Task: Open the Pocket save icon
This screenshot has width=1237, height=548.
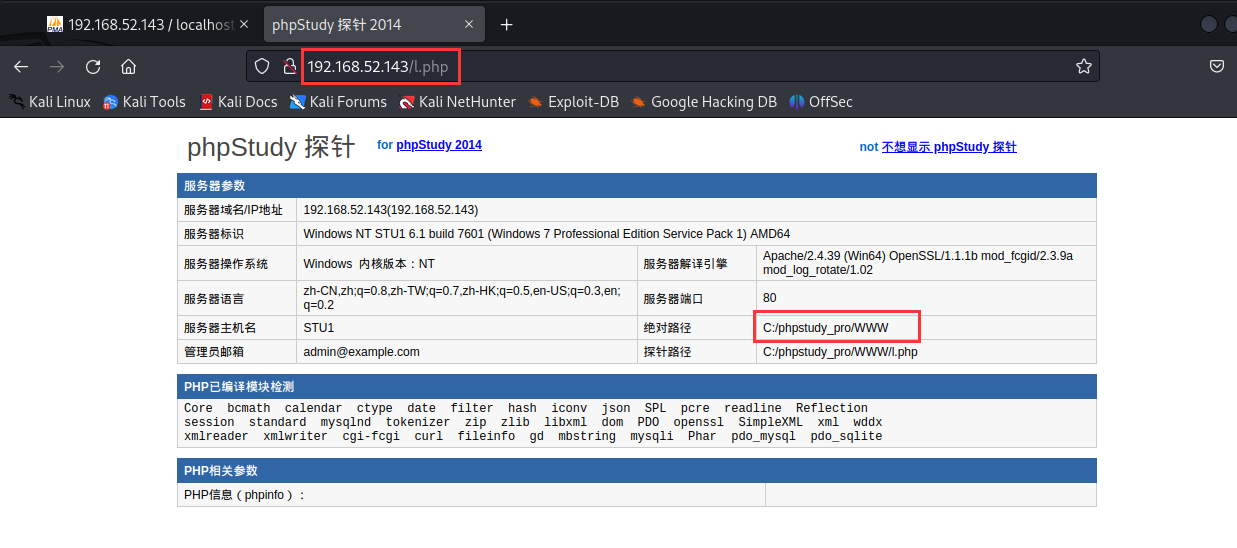Action: 1217,67
